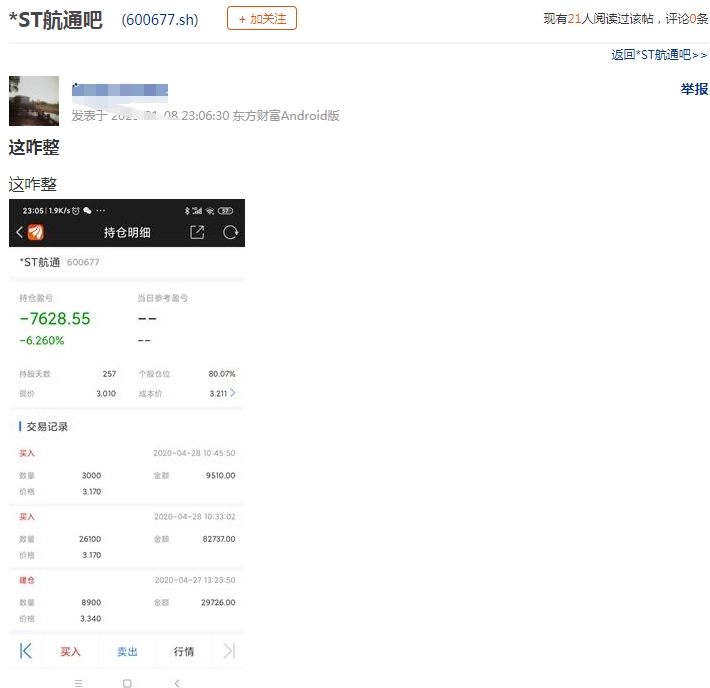Image resolution: width=710 pixels, height=688 pixels.
Task: Click the *ST航通 stock name in screenshot
Action: pyautogui.click(x=40, y=262)
